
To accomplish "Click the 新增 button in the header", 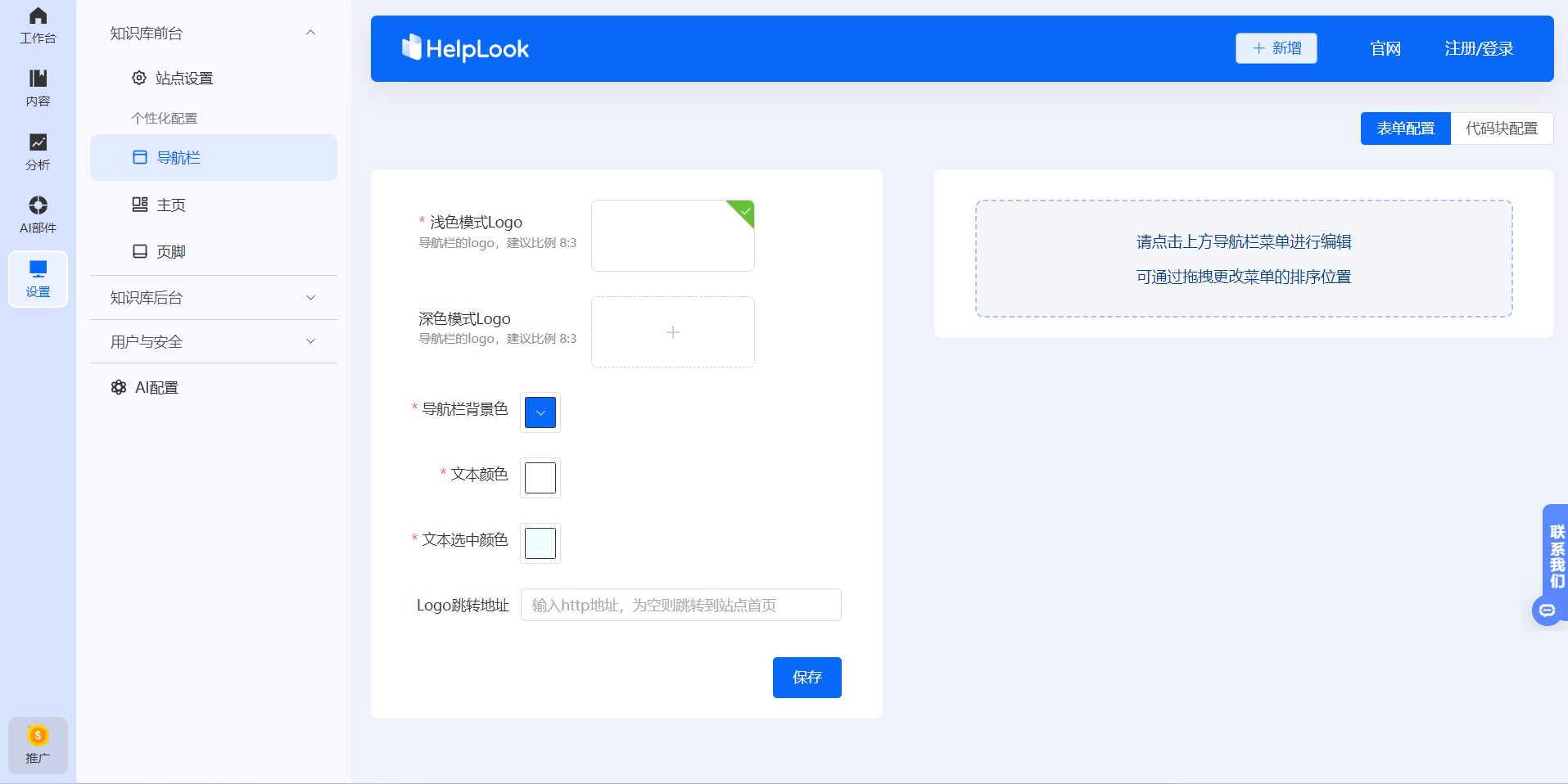I will tap(1275, 48).
